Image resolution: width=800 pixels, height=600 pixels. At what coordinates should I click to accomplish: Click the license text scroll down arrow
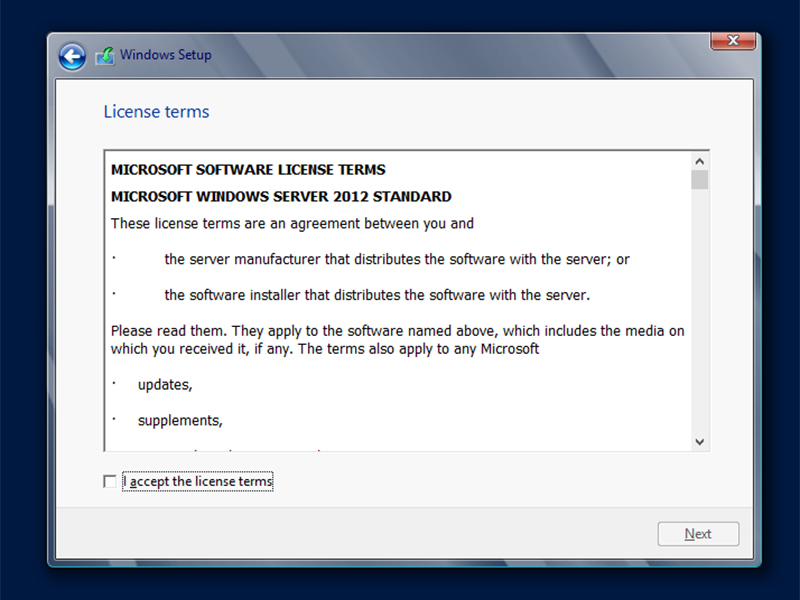point(699,441)
